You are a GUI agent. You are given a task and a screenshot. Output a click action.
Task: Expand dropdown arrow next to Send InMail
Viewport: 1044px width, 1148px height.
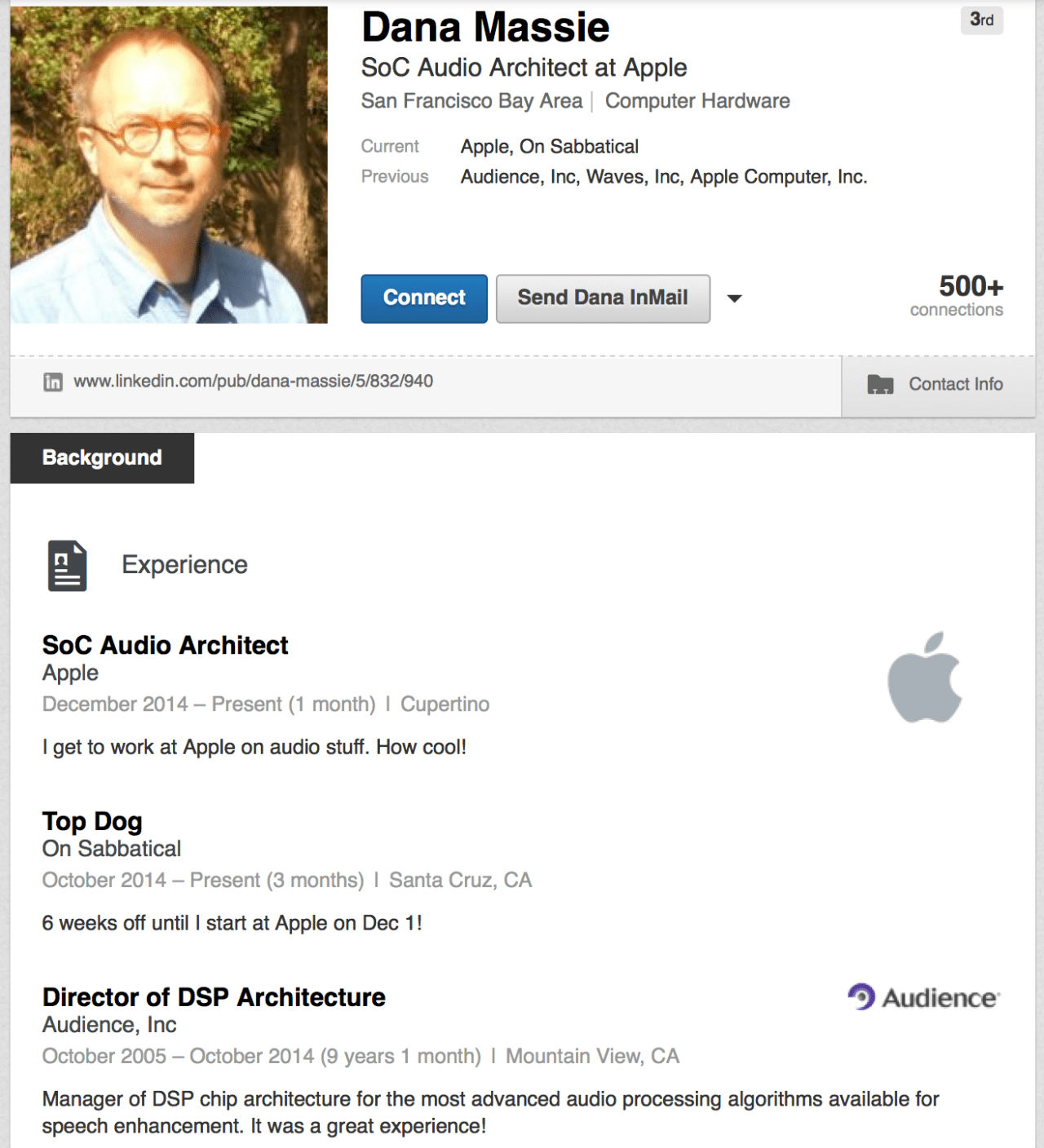(x=734, y=298)
